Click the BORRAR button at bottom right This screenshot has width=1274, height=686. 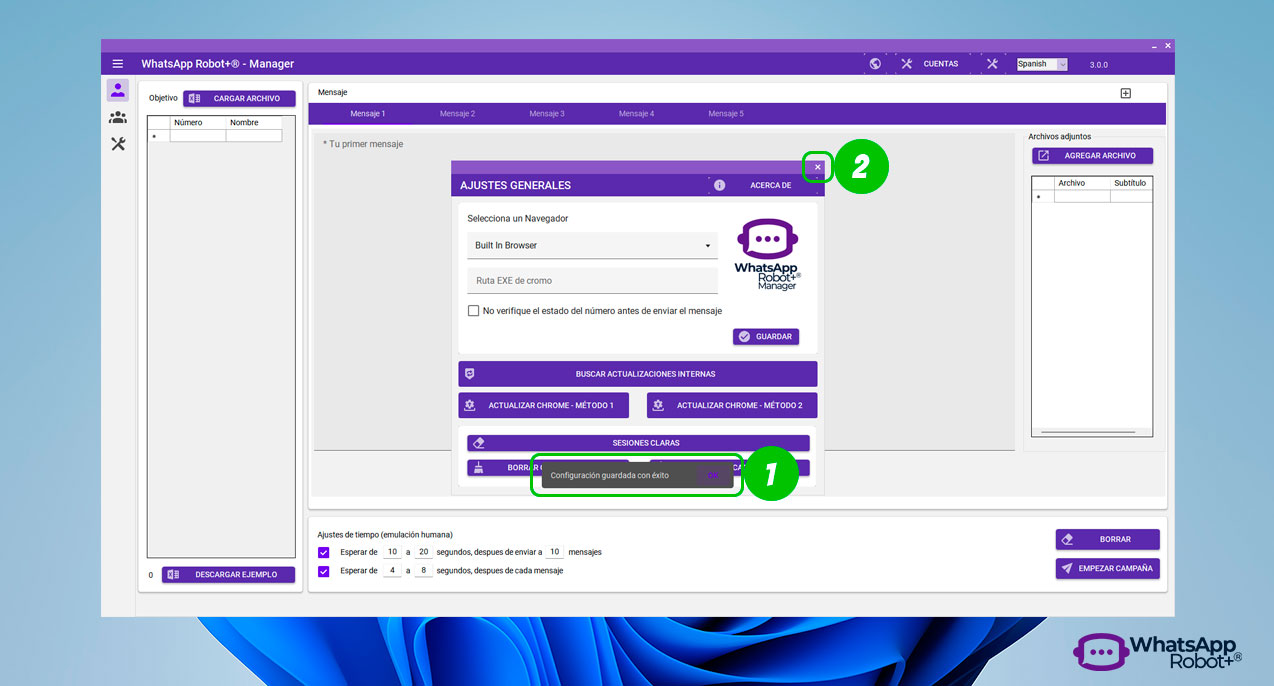pyautogui.click(x=1108, y=540)
